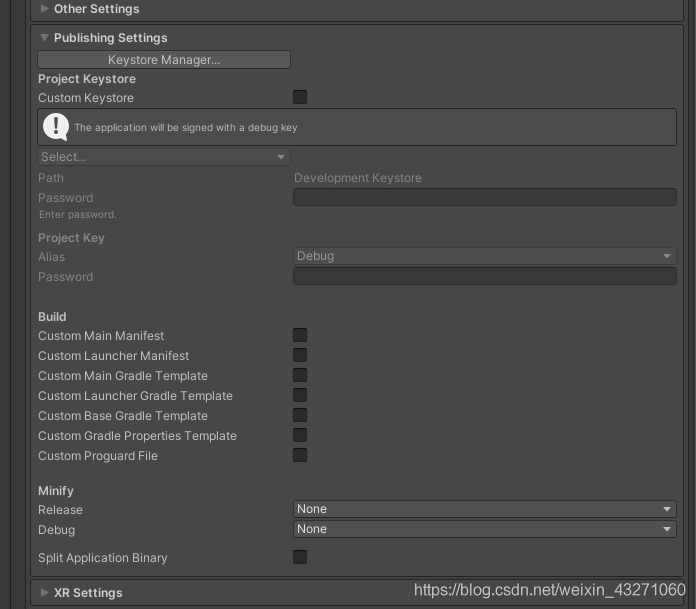Enable Custom Main Gradle Template checkbox
The image size is (696, 609).
coord(300,375)
